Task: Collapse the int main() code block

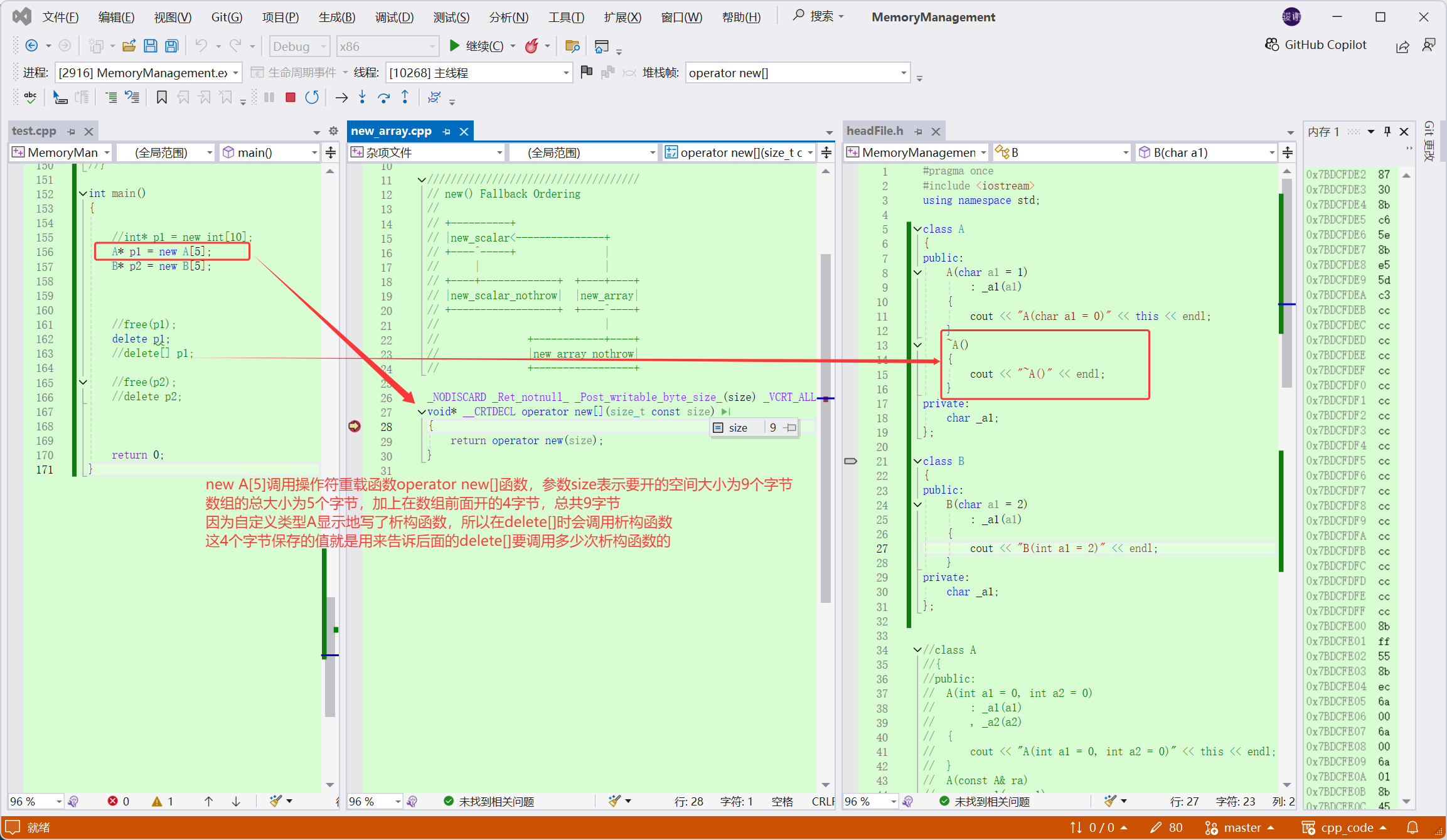Action: (x=83, y=193)
